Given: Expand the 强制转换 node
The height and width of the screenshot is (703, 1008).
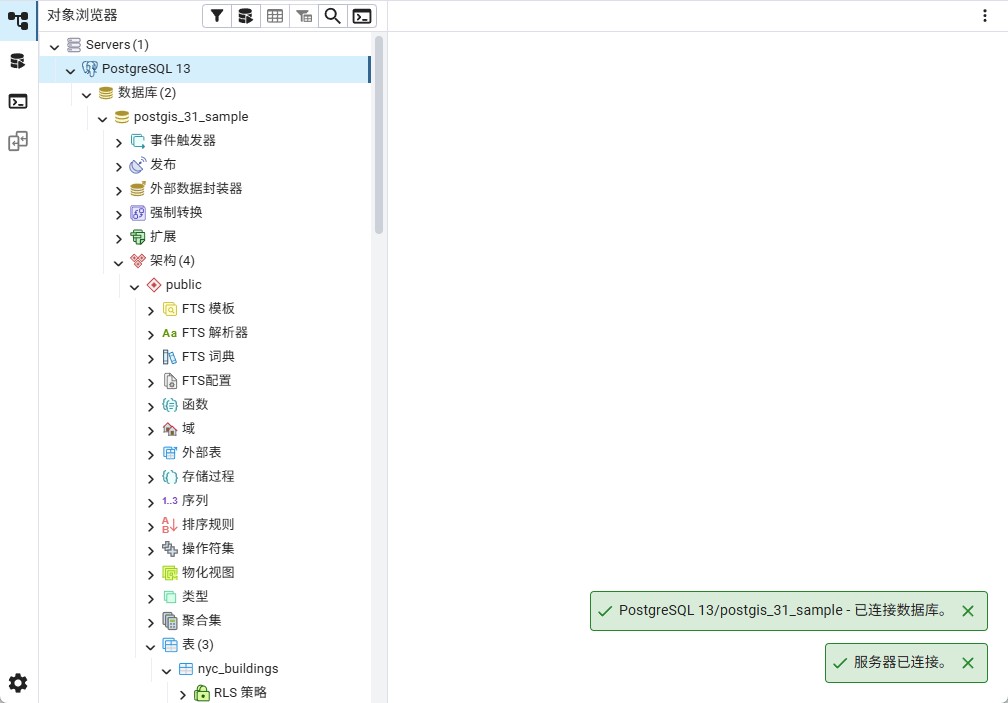Looking at the screenshot, I should 119,214.
